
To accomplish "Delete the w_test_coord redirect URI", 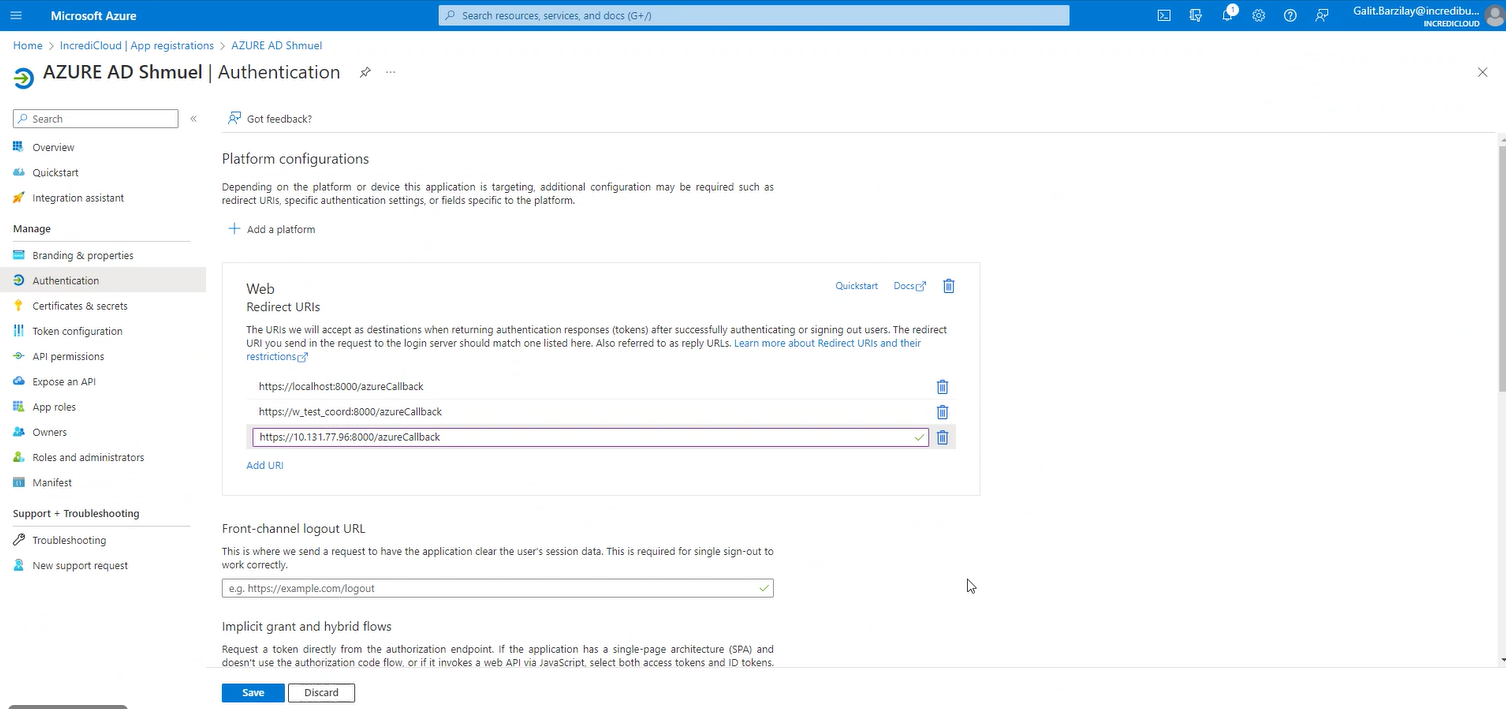I will point(942,412).
